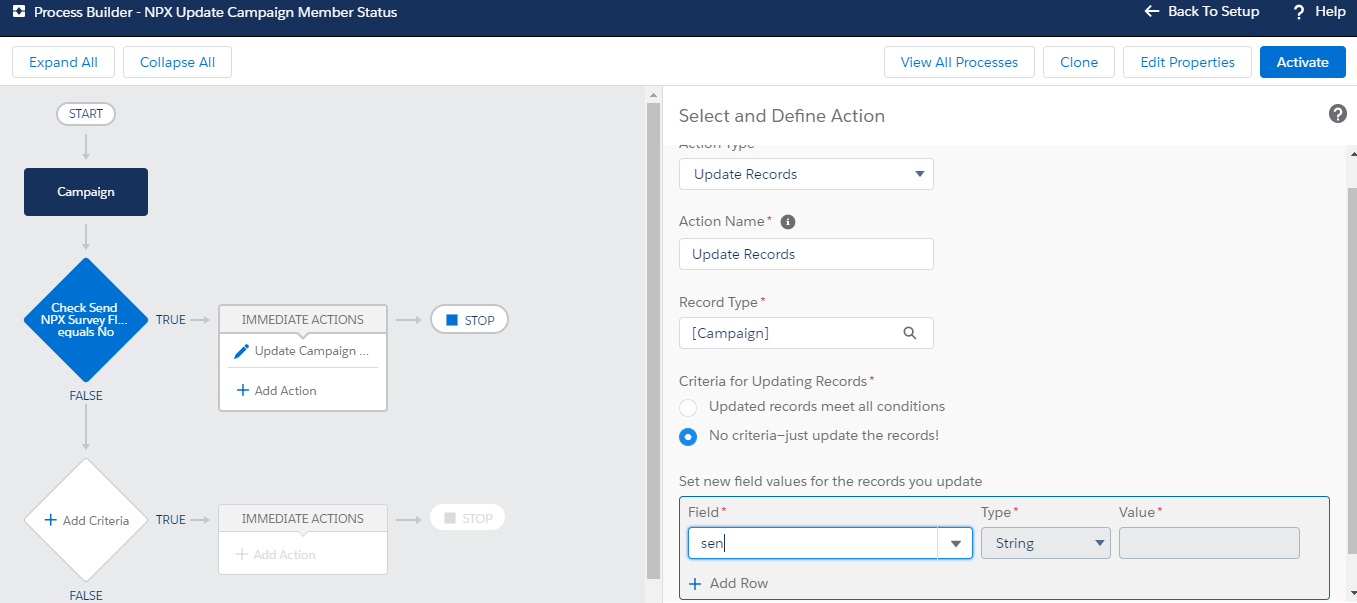The height and width of the screenshot is (603, 1357).
Task: Click the Campaign object node
Action: point(86,192)
